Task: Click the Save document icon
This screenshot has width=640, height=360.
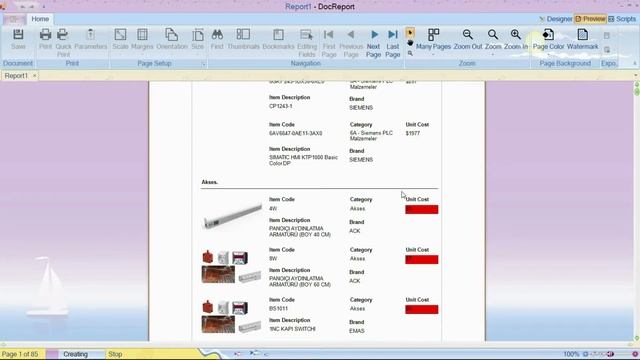Action: 18,35
